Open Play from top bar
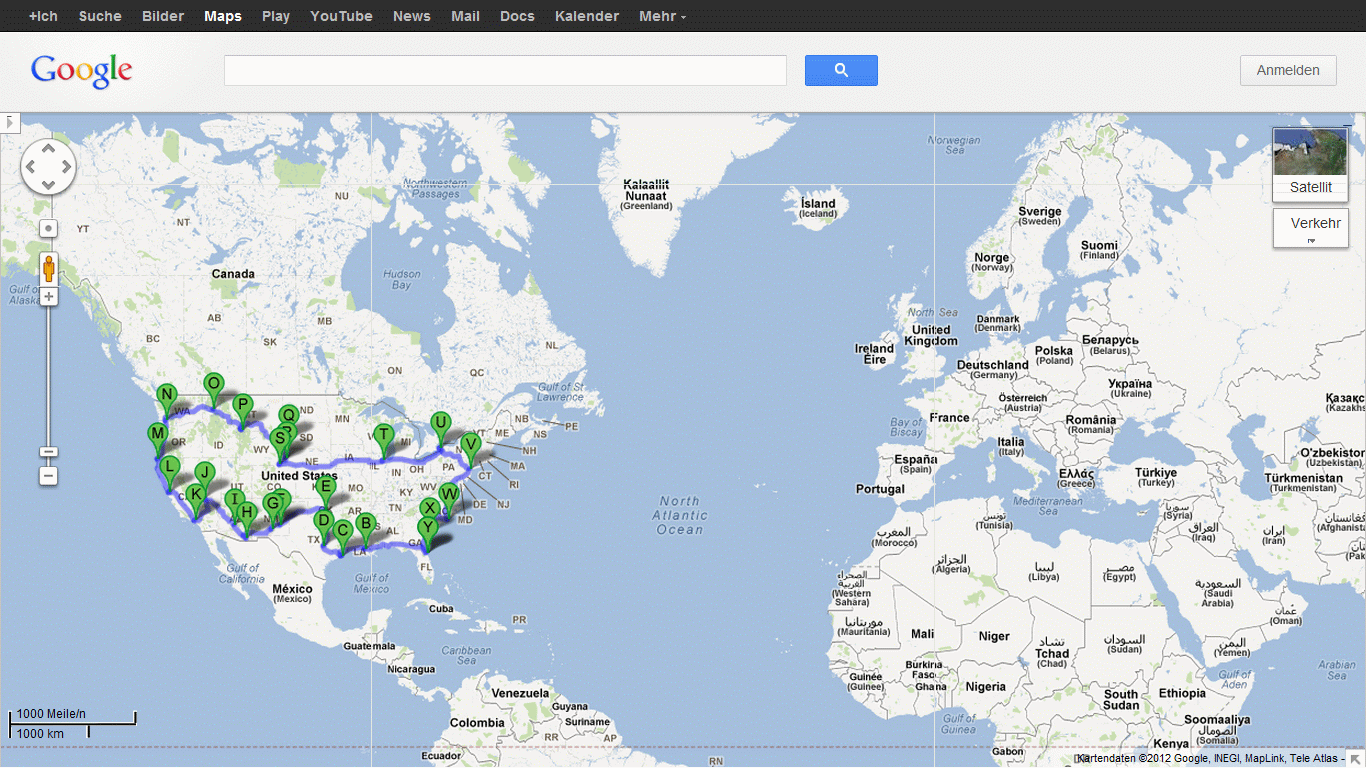Screen dimensions: 1366x768 click(276, 16)
